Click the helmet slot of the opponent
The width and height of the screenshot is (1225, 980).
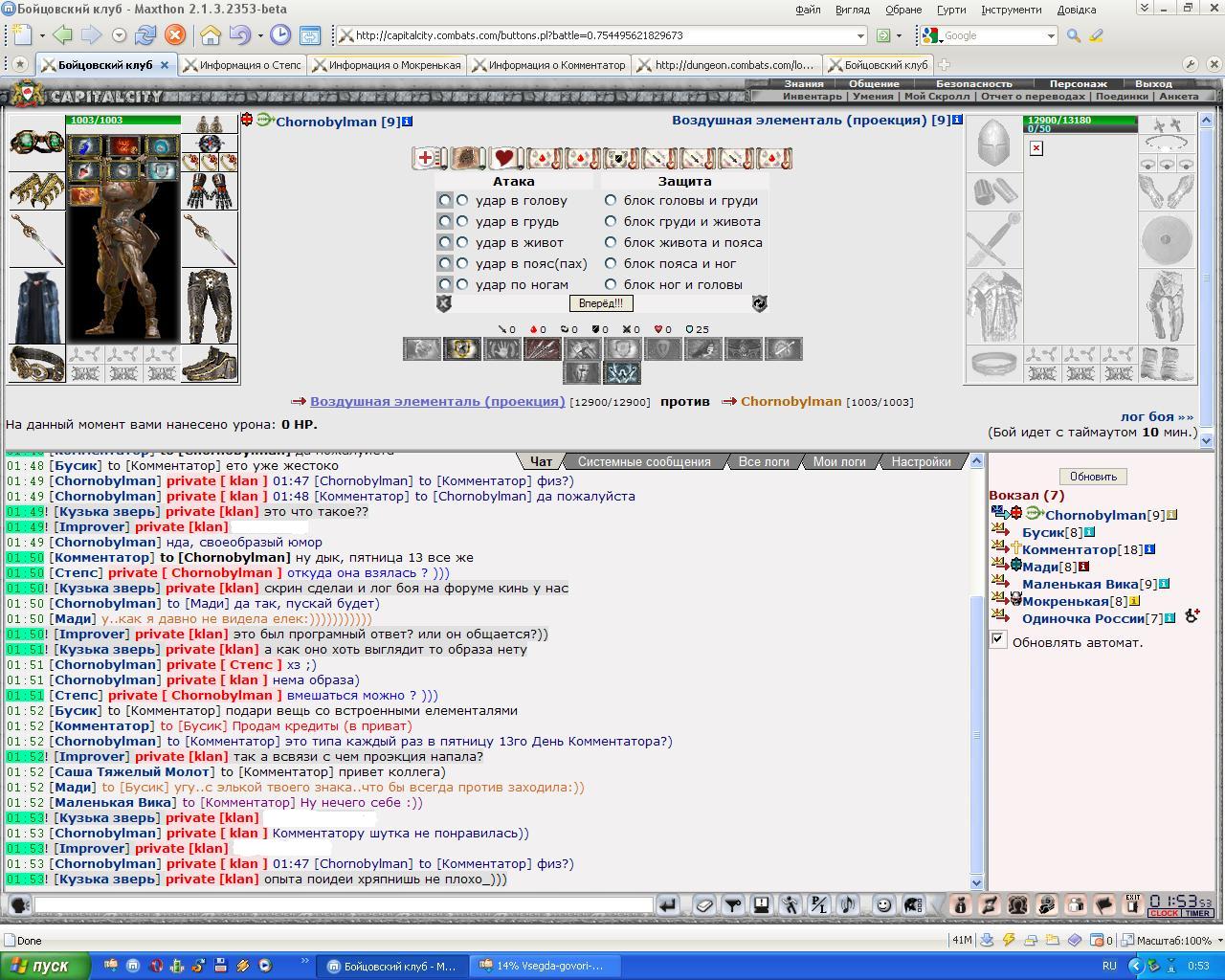click(x=993, y=144)
